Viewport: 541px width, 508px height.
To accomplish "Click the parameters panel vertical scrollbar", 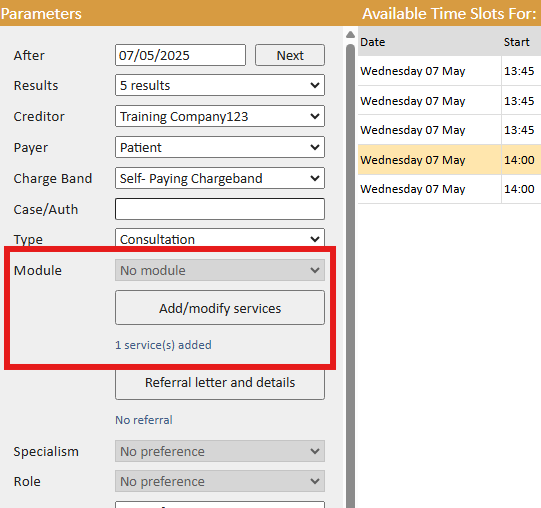I will (x=350, y=276).
